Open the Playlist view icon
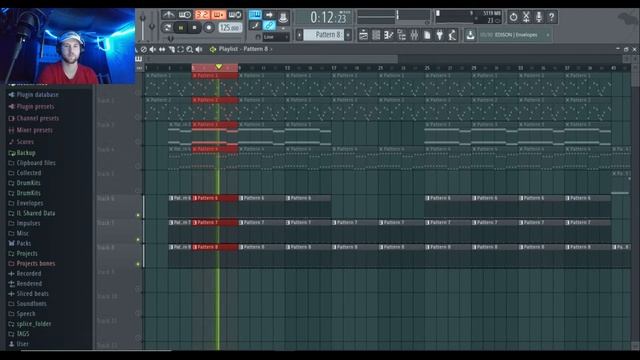 [x=363, y=35]
